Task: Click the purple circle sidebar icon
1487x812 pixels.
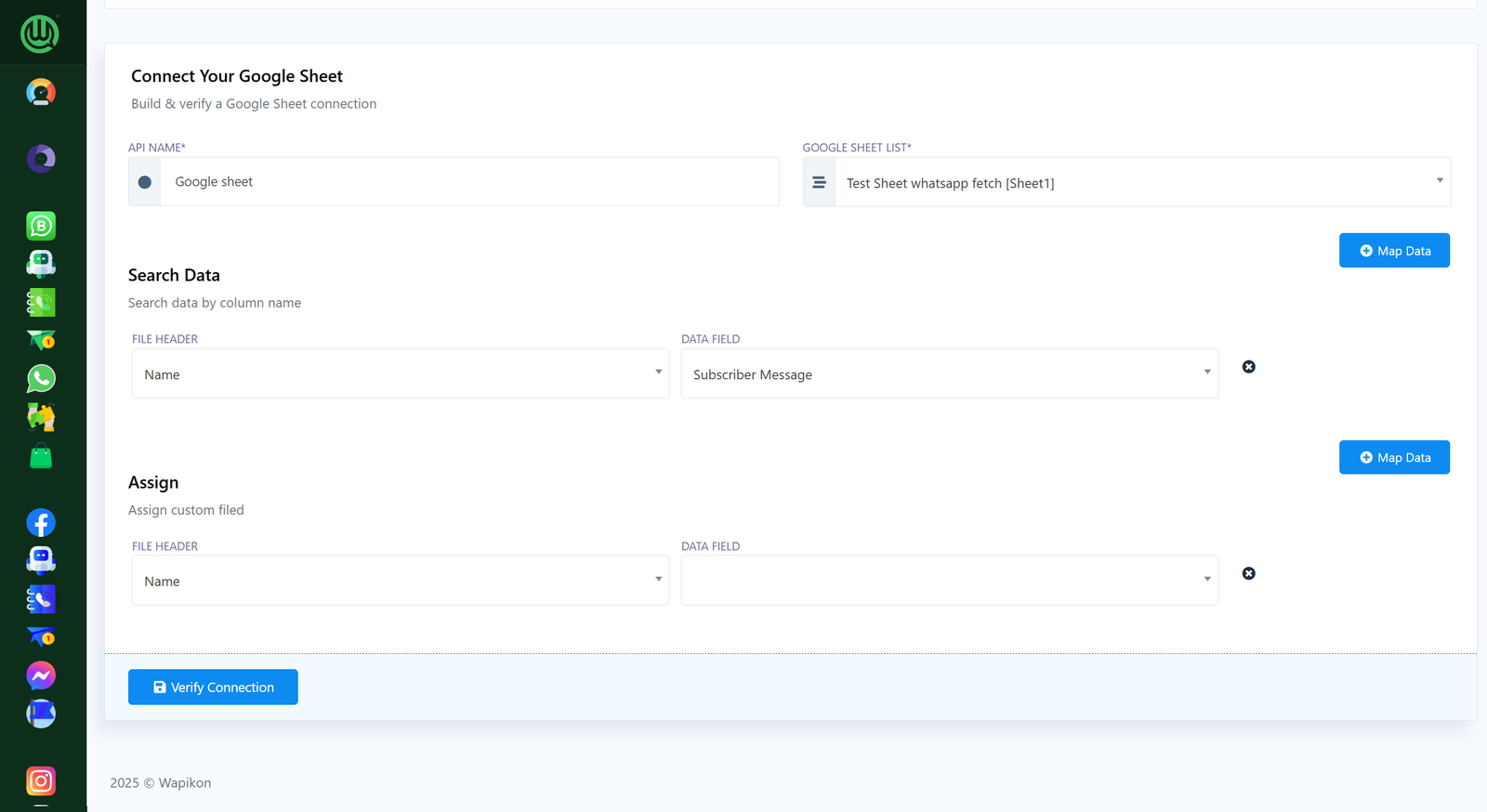Action: [41, 159]
